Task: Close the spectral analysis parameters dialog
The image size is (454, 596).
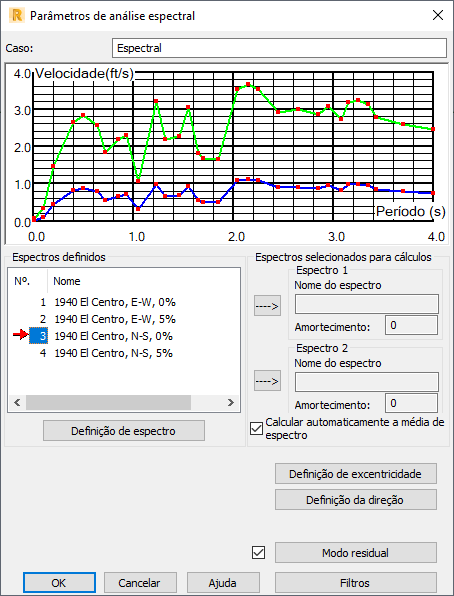Action: (438, 15)
